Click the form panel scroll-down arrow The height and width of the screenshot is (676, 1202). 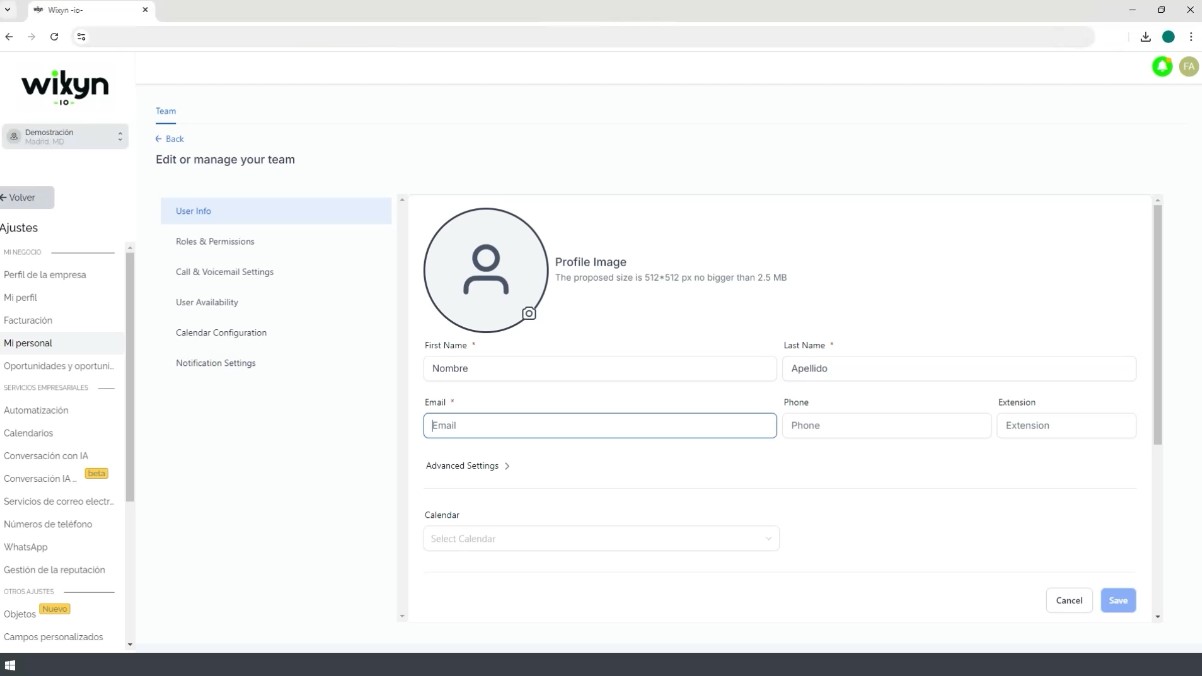click(1158, 617)
